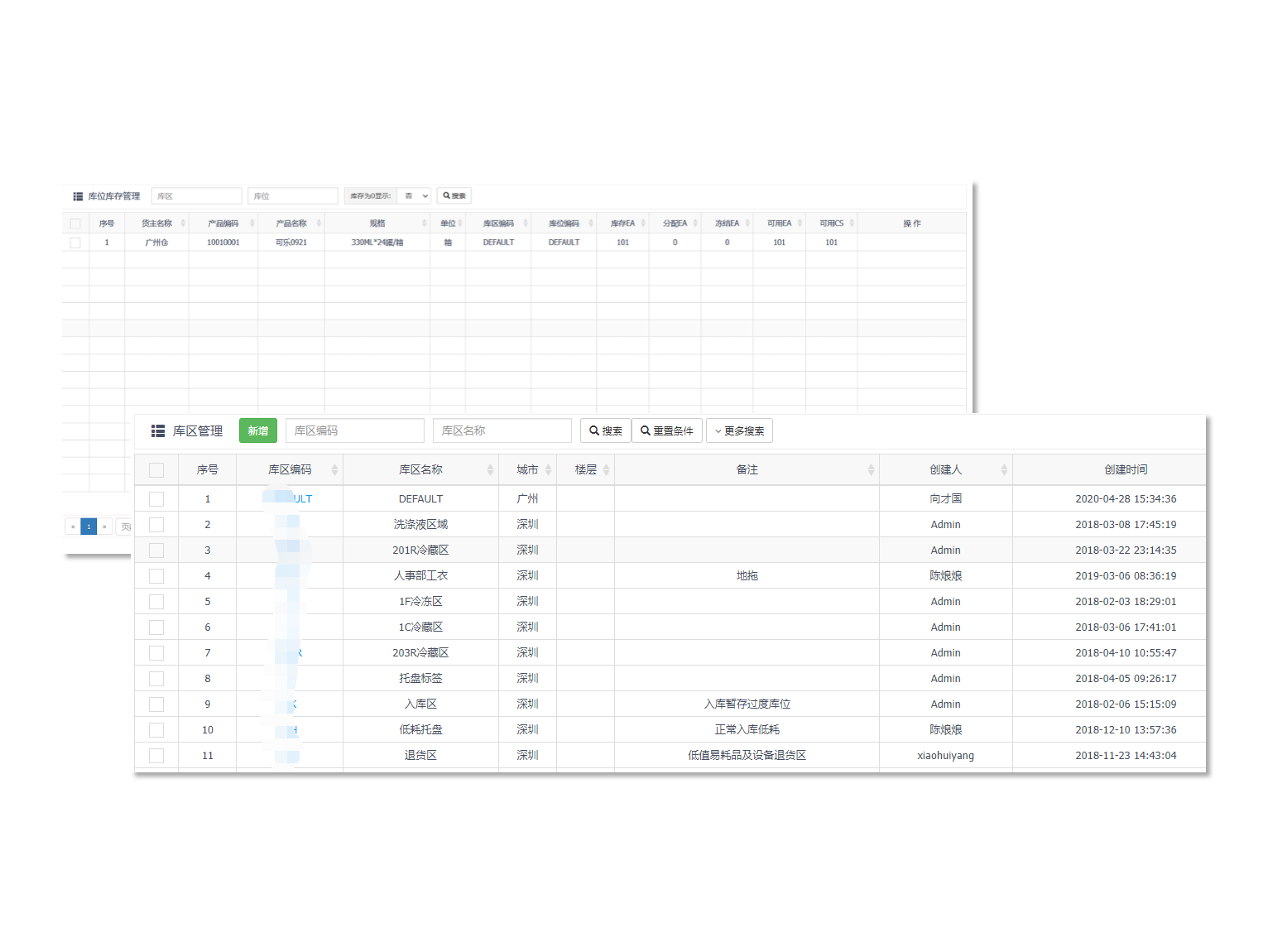Tick checkbox for row 4 人事部工衣

[x=156, y=576]
